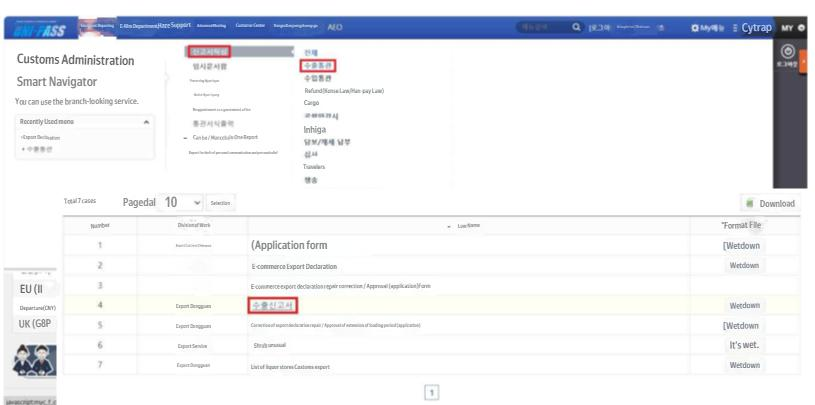
Task: Open the Cytrap hamburger menu icon
Action: pyautogui.click(x=736, y=28)
